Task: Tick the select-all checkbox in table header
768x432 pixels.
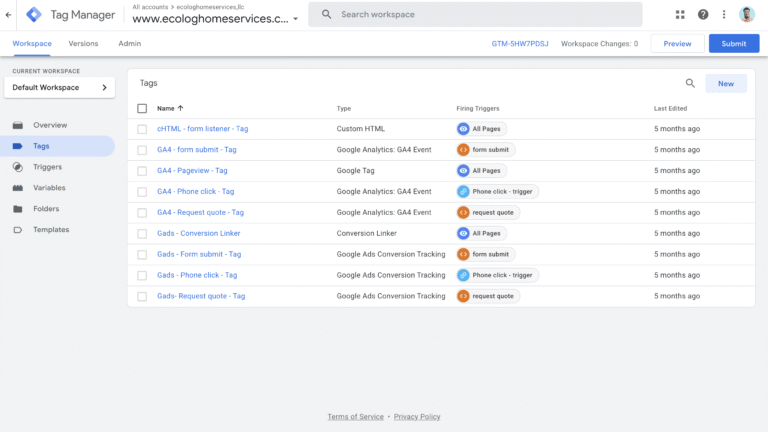Action: 142,108
